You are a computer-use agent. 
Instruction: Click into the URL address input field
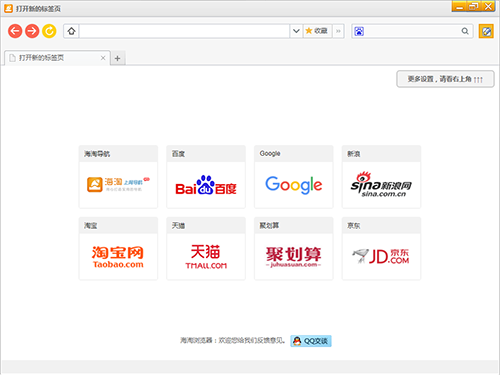click(184, 31)
